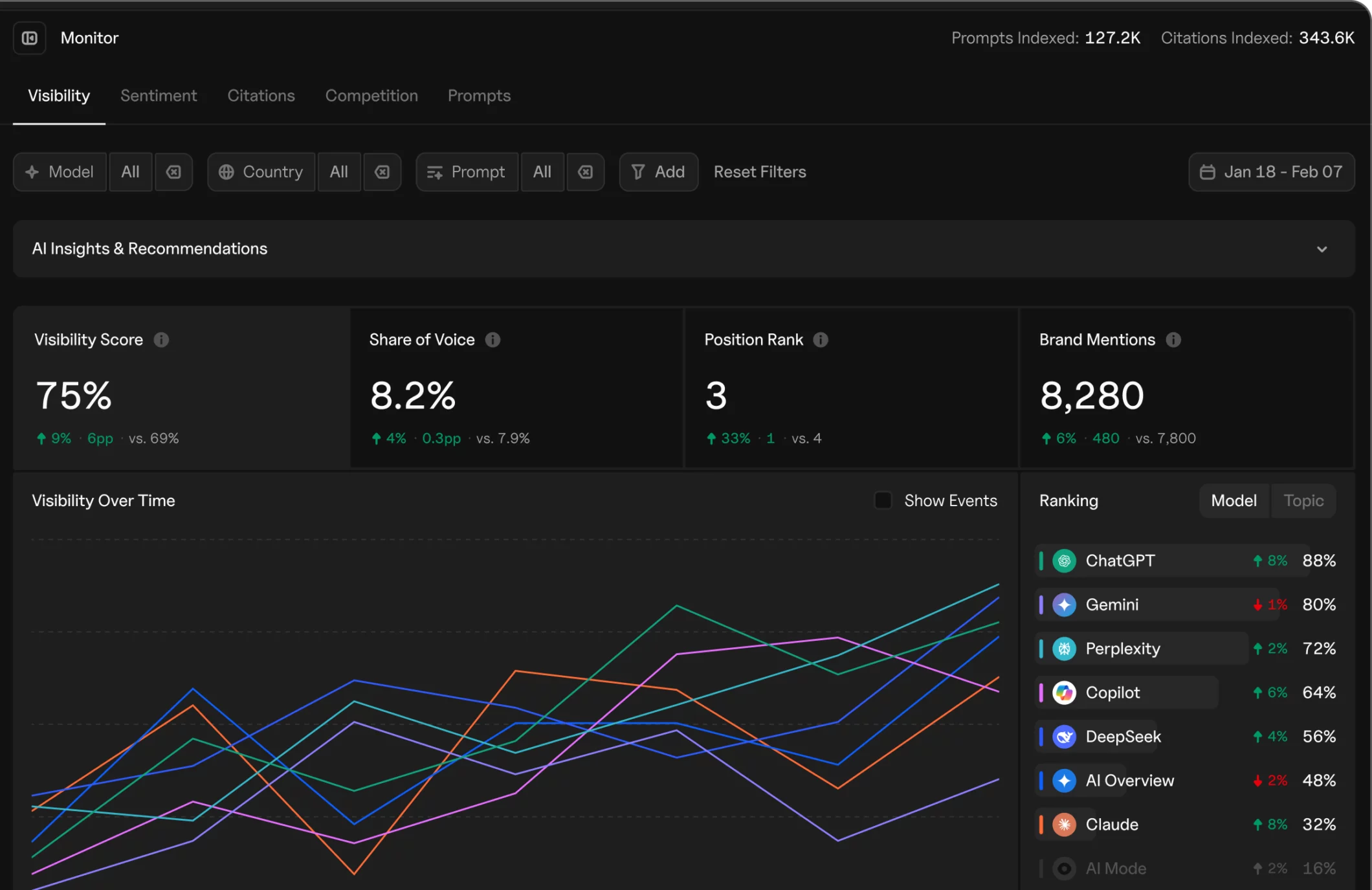
Task: Open the Country filter's All dropdown
Action: [x=339, y=172]
